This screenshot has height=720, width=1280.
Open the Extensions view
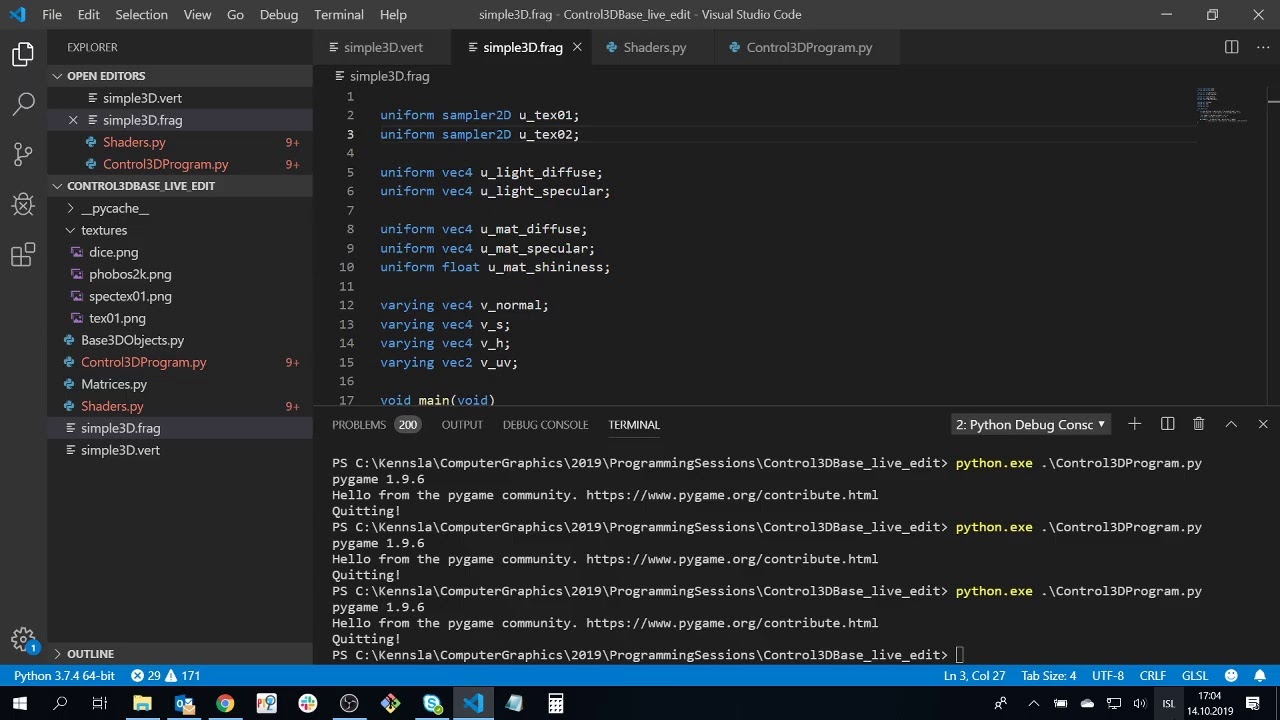pos(23,255)
